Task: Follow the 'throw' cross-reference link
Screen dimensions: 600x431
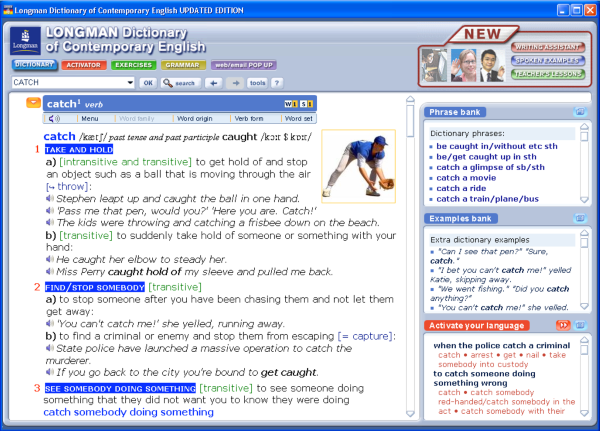Action: click(72, 186)
